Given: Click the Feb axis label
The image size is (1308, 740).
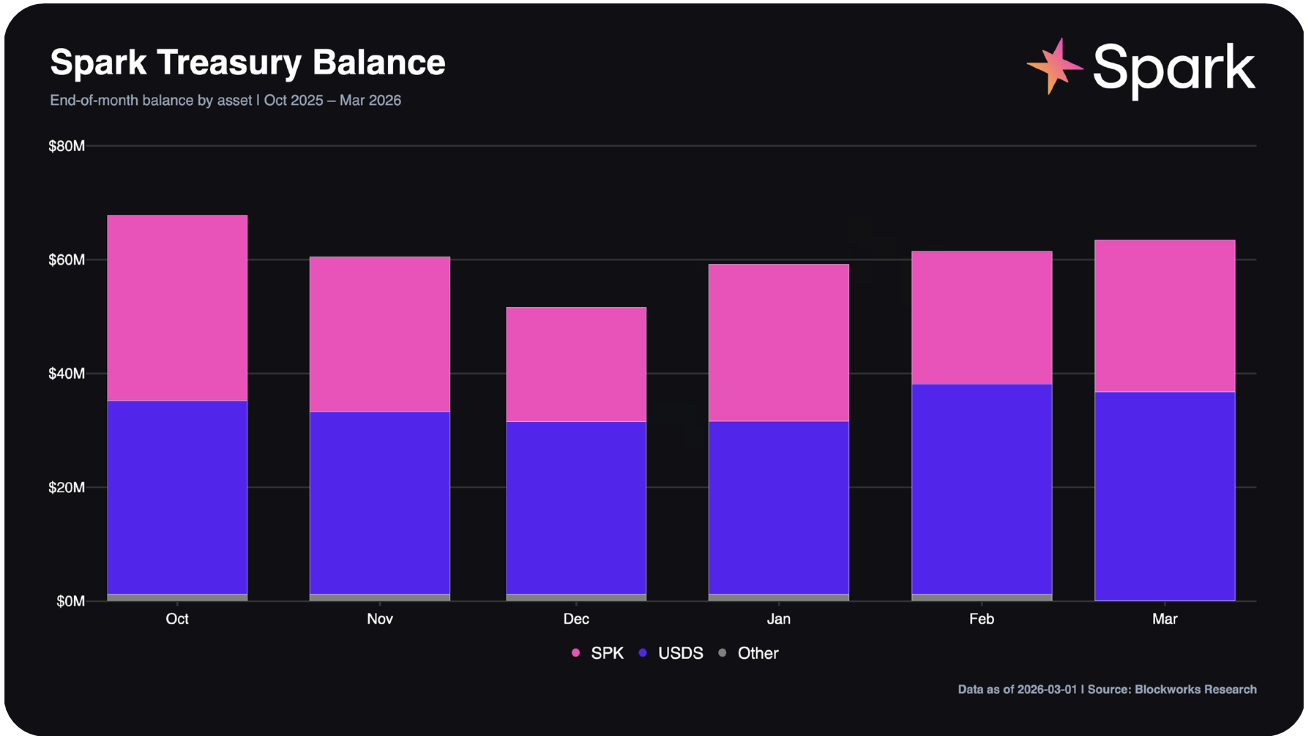Looking at the screenshot, I should [x=982, y=619].
